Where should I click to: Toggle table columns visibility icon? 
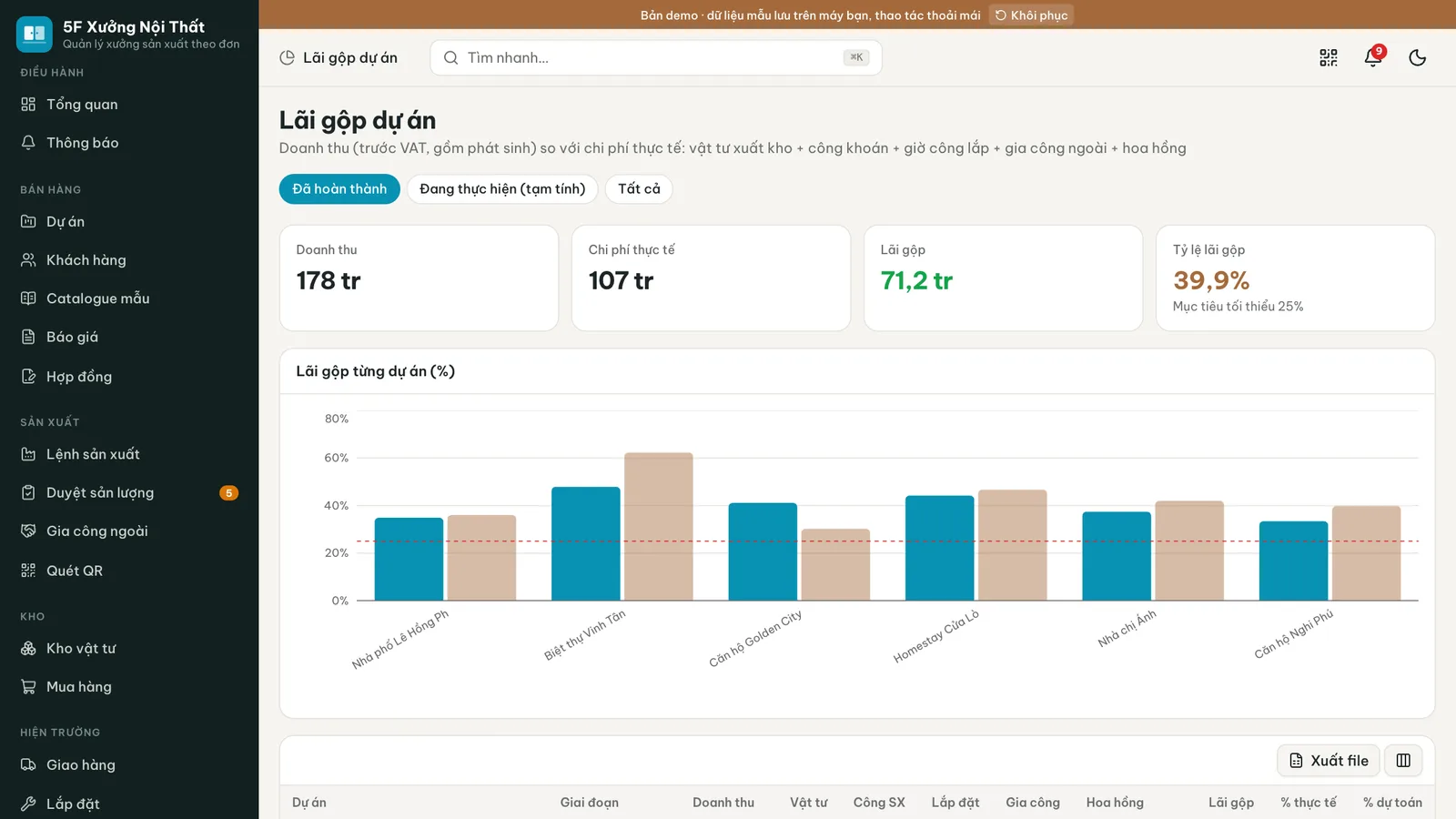[1403, 761]
